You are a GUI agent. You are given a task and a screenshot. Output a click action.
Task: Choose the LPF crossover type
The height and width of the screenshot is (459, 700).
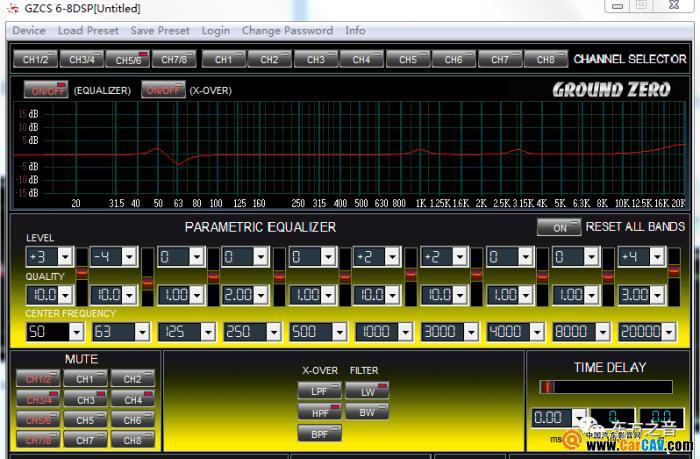click(319, 391)
